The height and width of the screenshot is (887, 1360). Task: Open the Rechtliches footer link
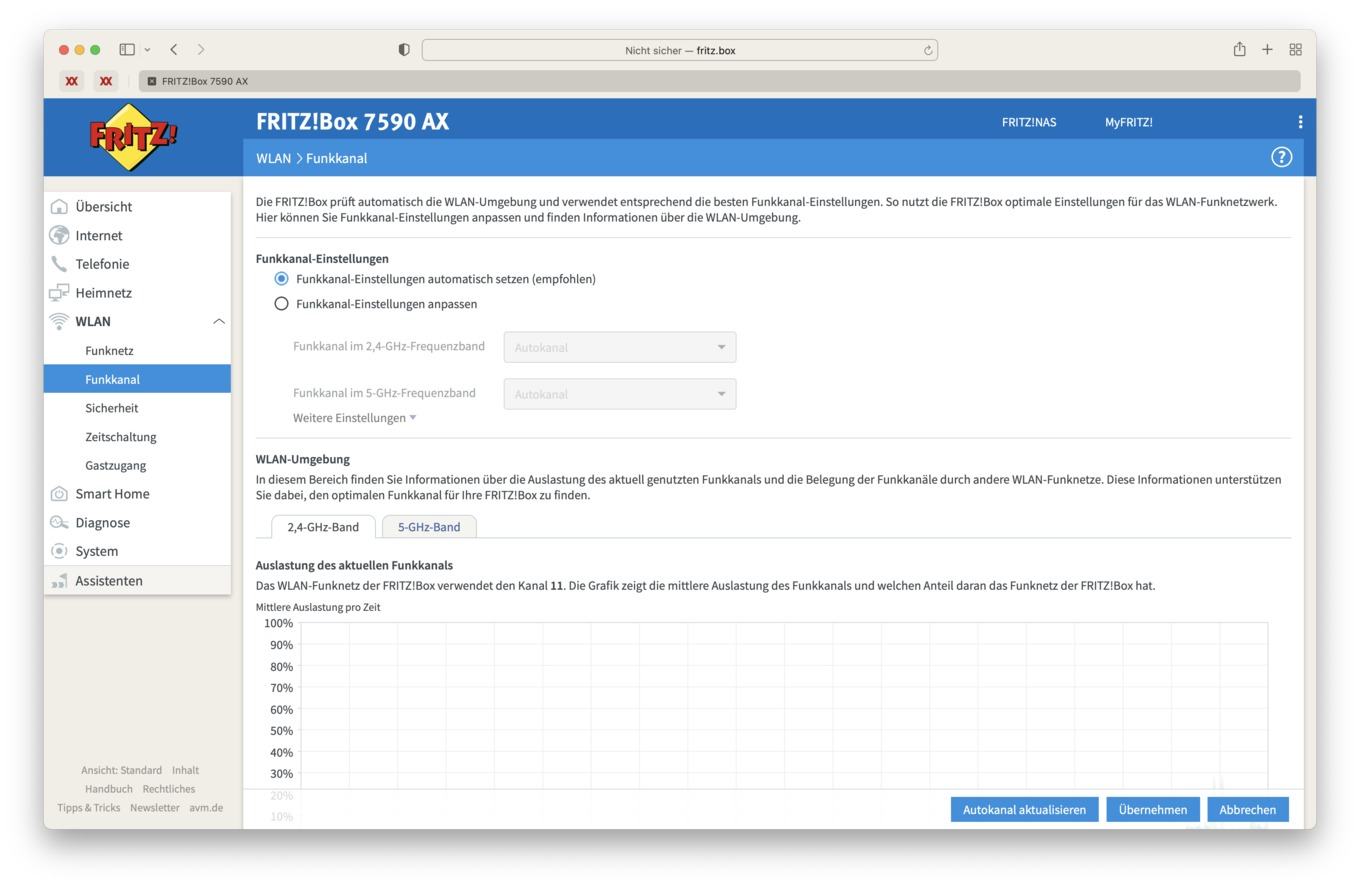(169, 789)
